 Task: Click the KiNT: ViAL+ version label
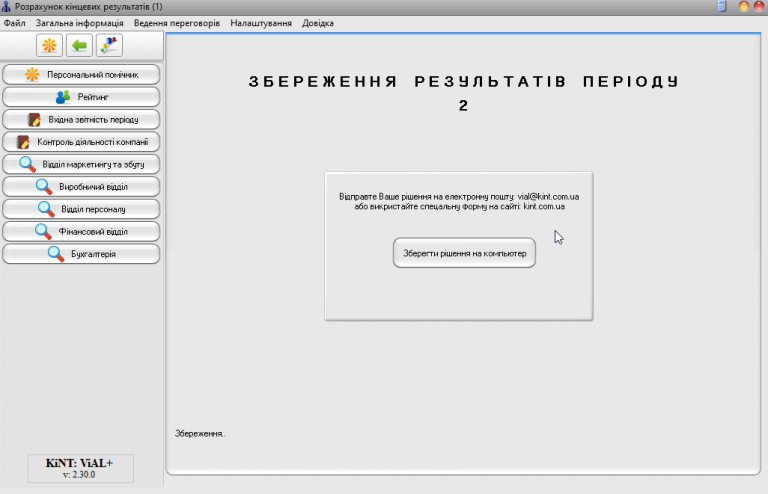click(80, 468)
